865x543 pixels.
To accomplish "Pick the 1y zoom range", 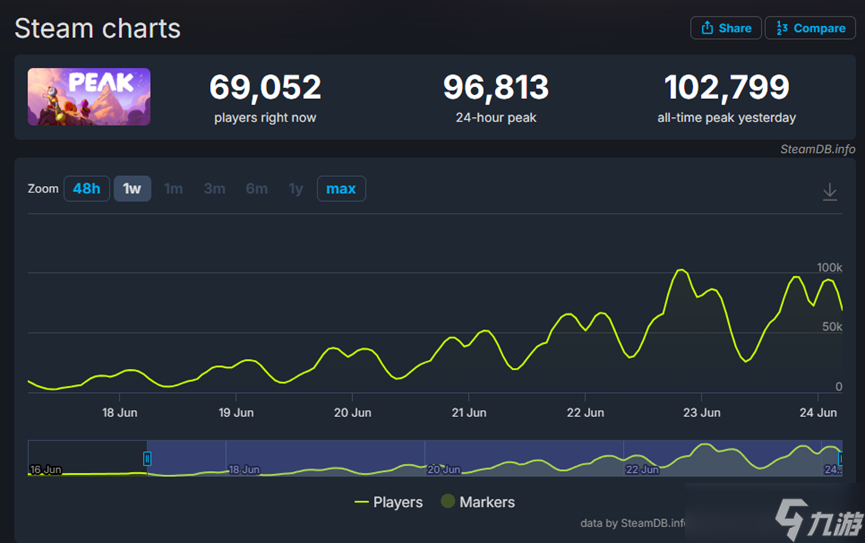I will pos(295,189).
